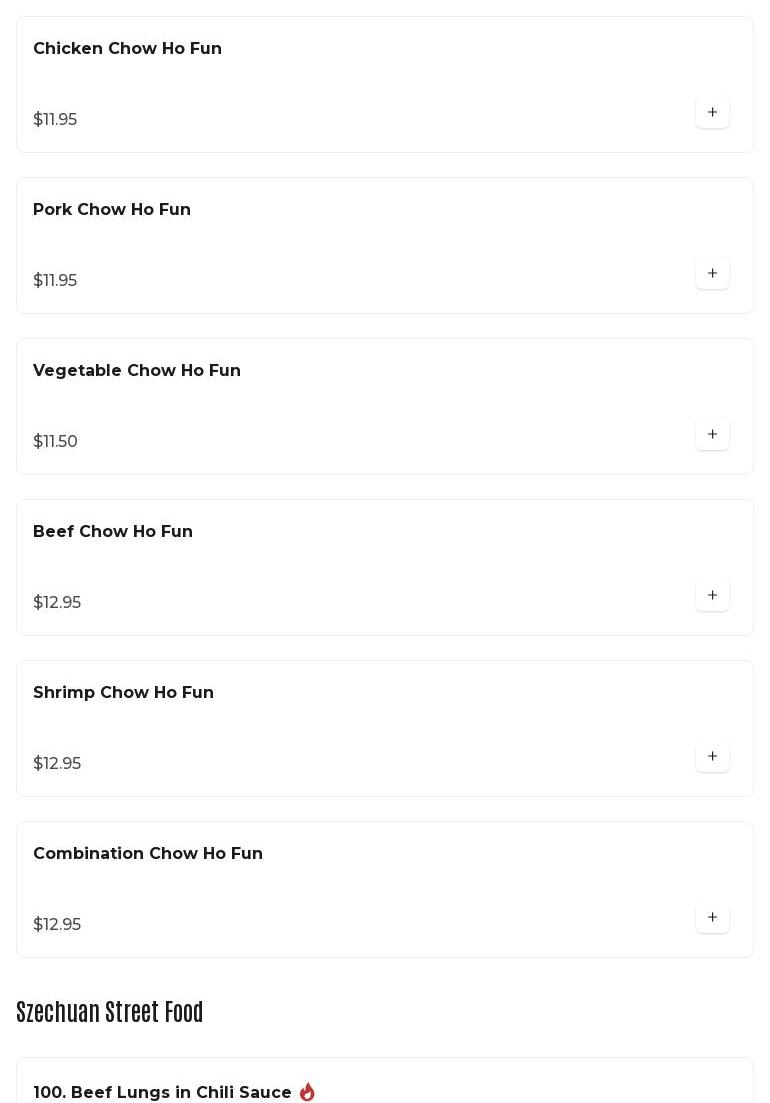This screenshot has width=770, height=1103.
Task: Add Chicken Chow Ho Fun to cart
Action: click(712, 113)
